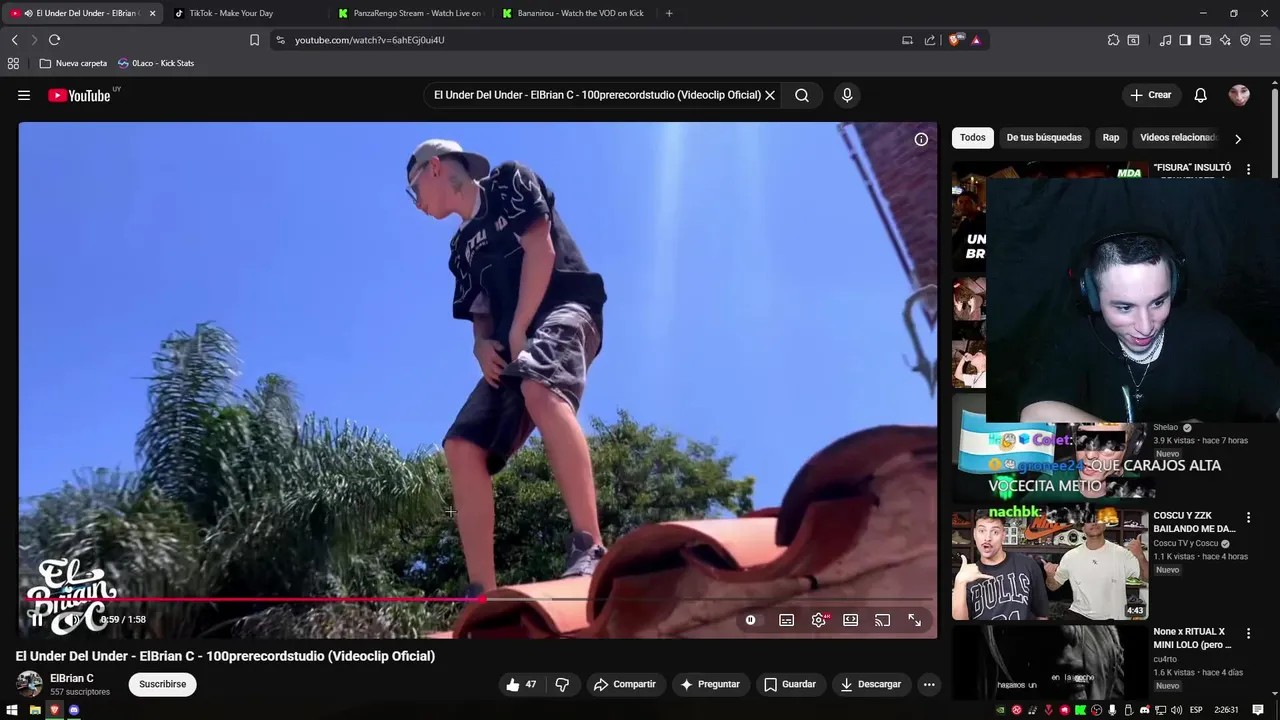Open ElBrian C channel avatar
The height and width of the screenshot is (720, 1280).
(29, 684)
